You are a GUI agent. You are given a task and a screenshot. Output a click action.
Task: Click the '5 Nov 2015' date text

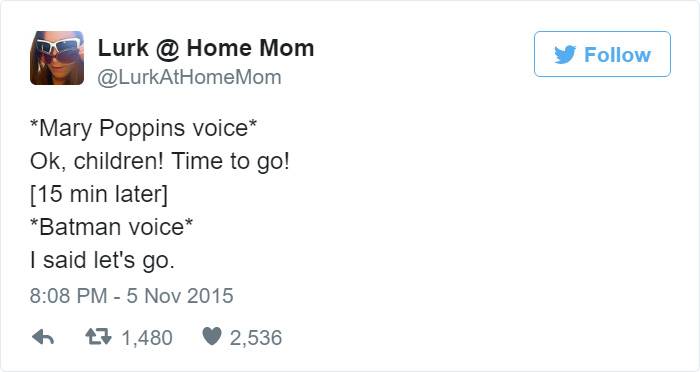point(180,296)
